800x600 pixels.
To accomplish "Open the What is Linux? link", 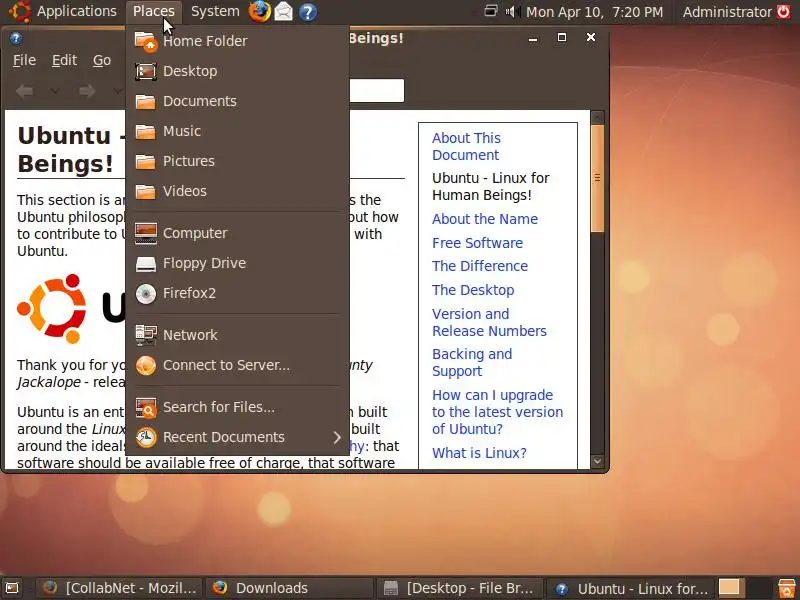I will [479, 453].
